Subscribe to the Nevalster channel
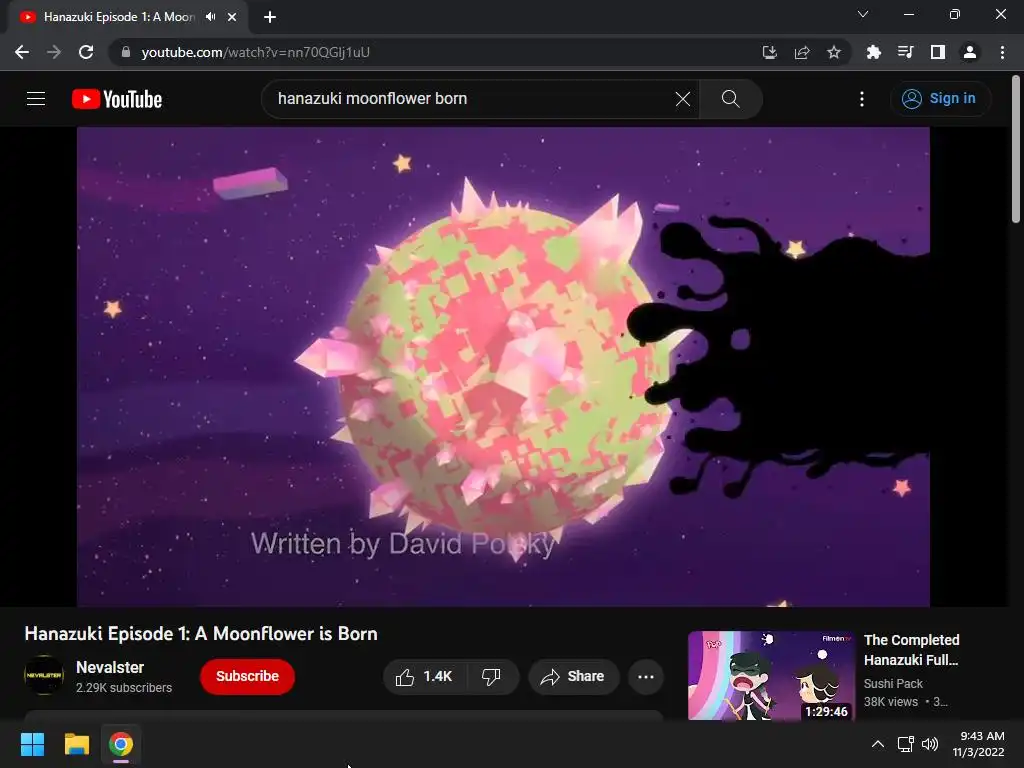Viewport: 1024px width, 768px height. pos(248,677)
